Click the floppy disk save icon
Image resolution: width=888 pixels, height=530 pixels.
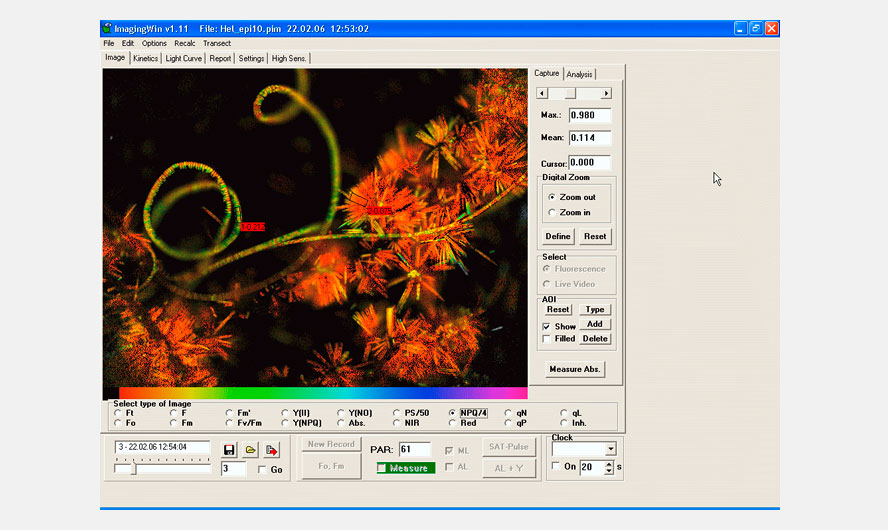(x=230, y=450)
